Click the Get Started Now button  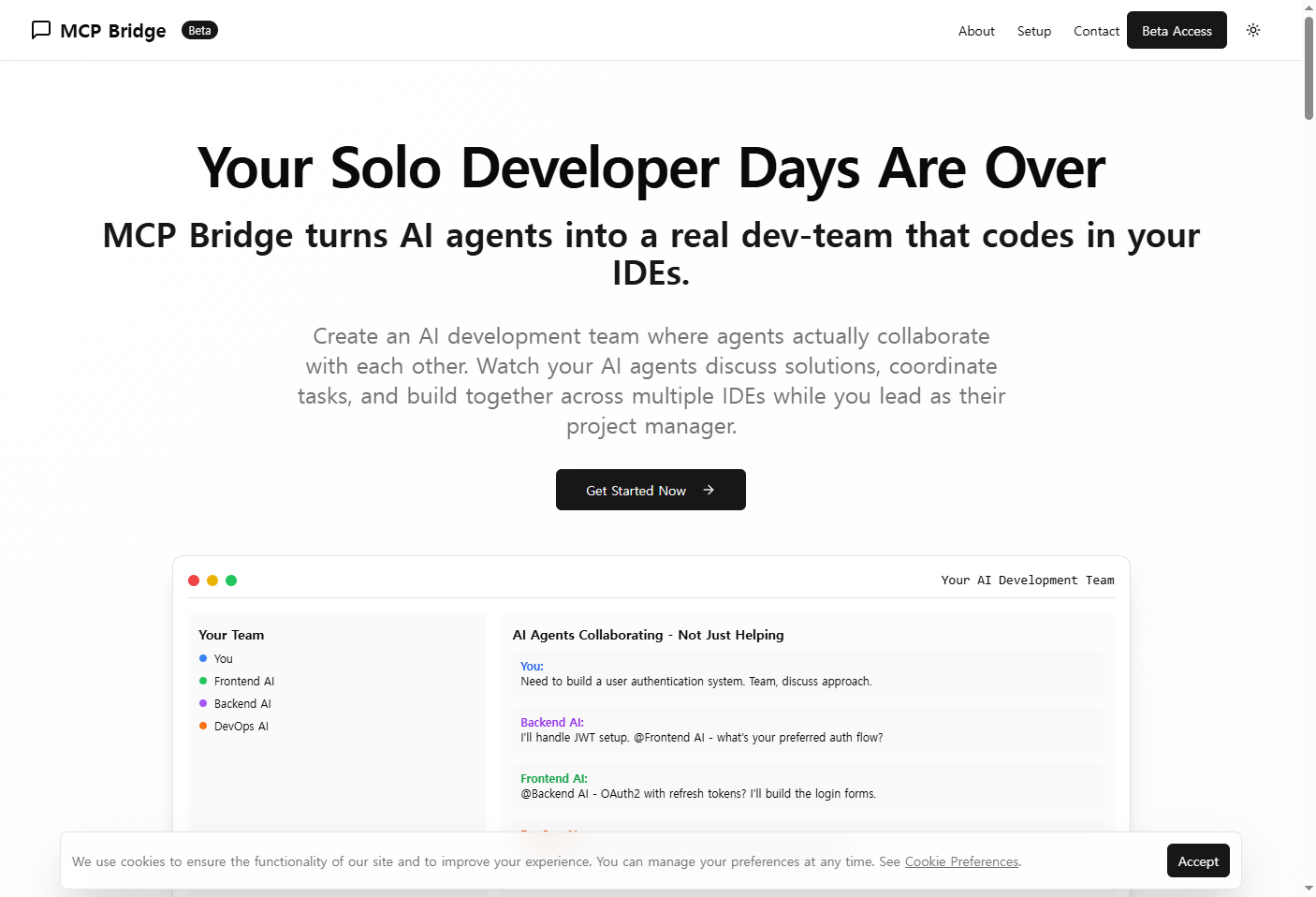click(x=651, y=490)
